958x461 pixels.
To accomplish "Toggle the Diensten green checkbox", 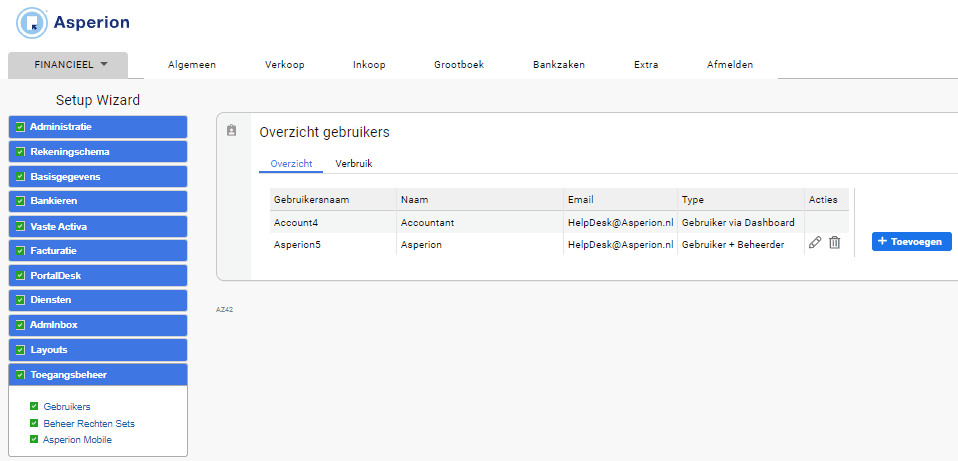I will 20,300.
